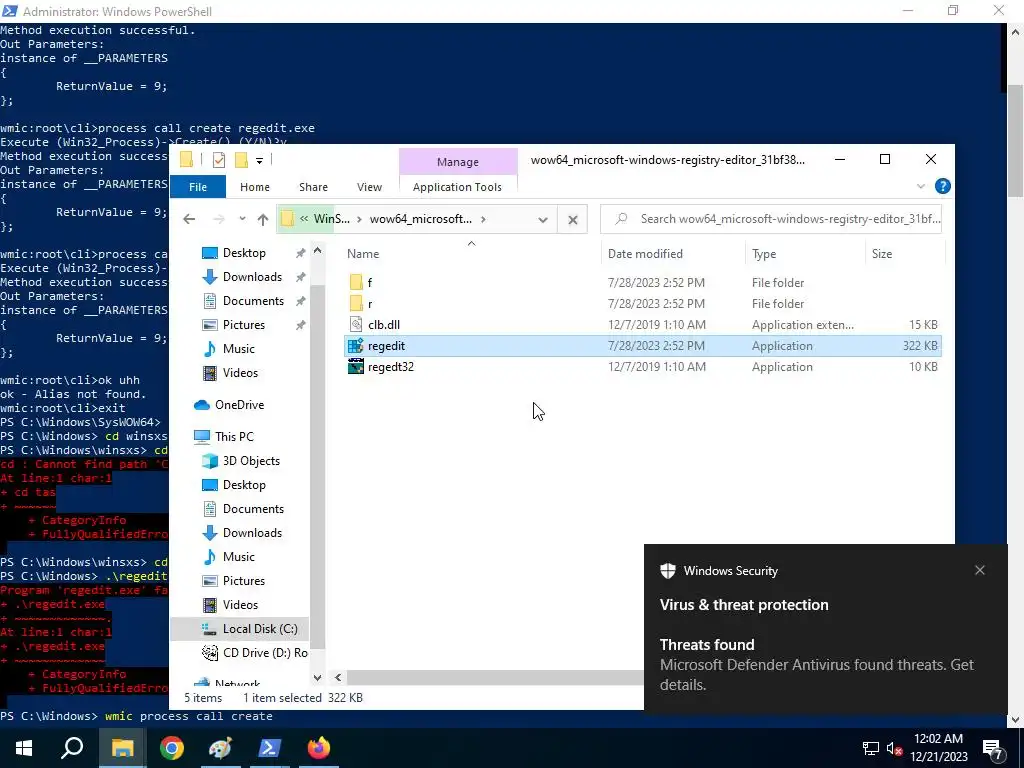Open the Action Center notifications icon
Image resolution: width=1024 pixels, height=768 pixels.
point(993,749)
